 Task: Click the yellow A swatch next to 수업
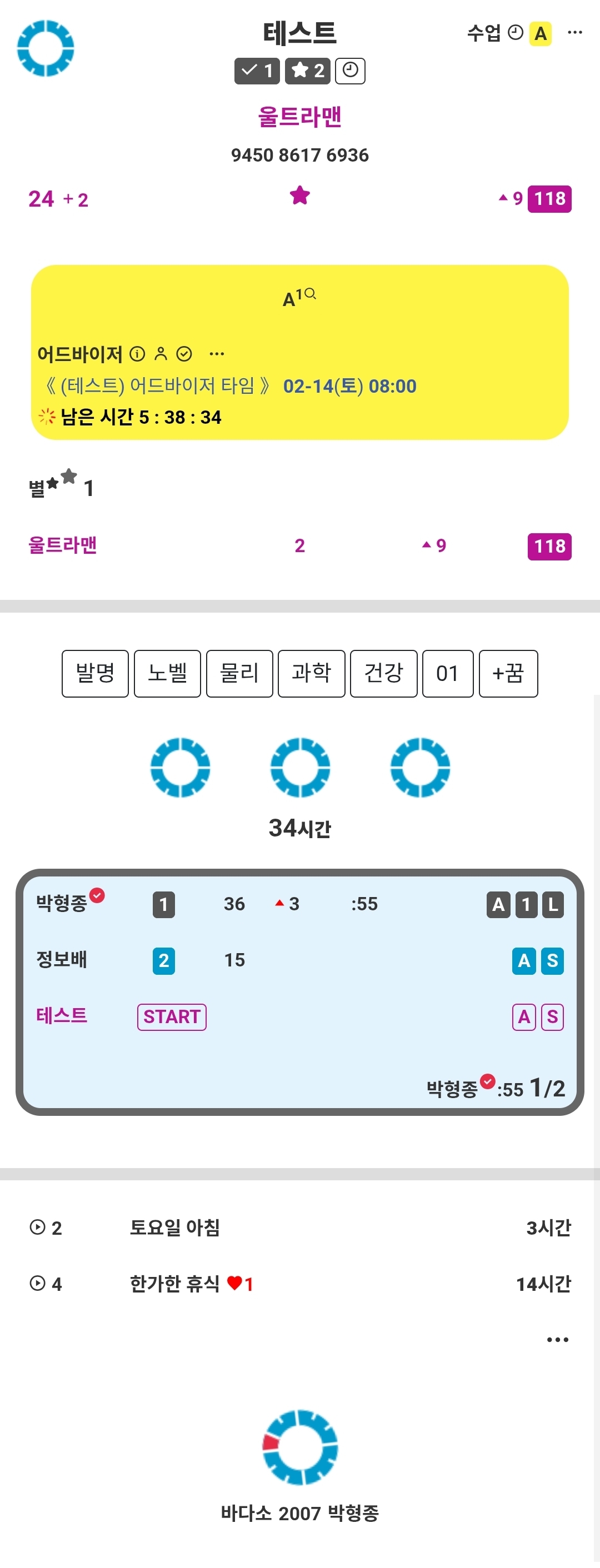click(541, 34)
